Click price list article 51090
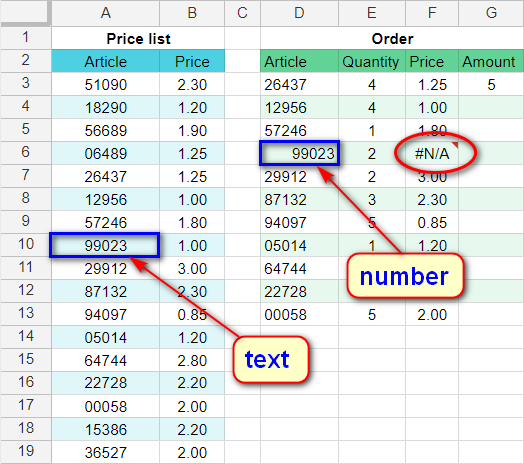The height and width of the screenshot is (464, 524). click(105, 84)
